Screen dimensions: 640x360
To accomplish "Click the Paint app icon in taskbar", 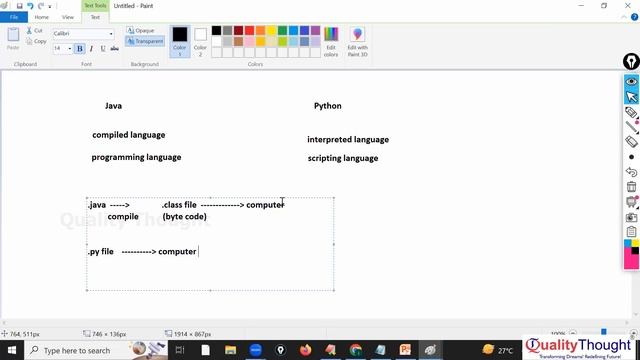I will (430, 350).
